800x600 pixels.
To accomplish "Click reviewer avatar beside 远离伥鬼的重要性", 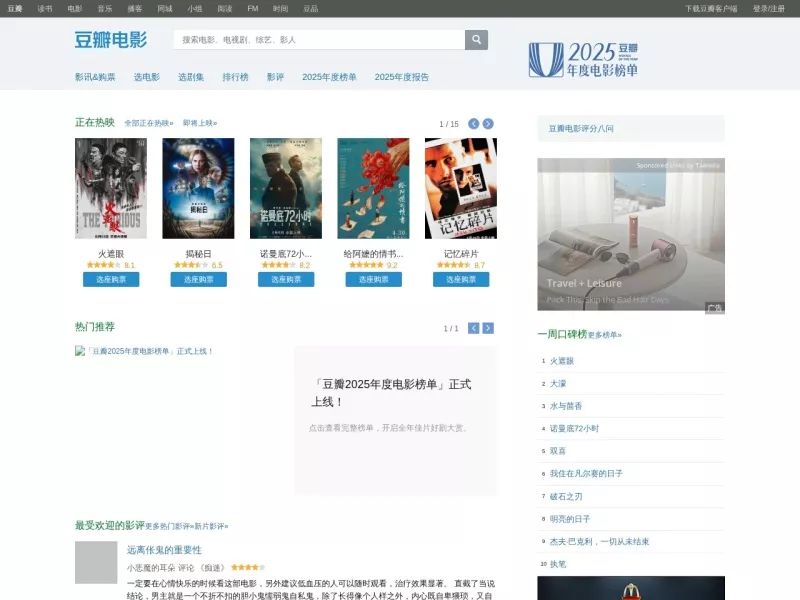I will (96, 562).
